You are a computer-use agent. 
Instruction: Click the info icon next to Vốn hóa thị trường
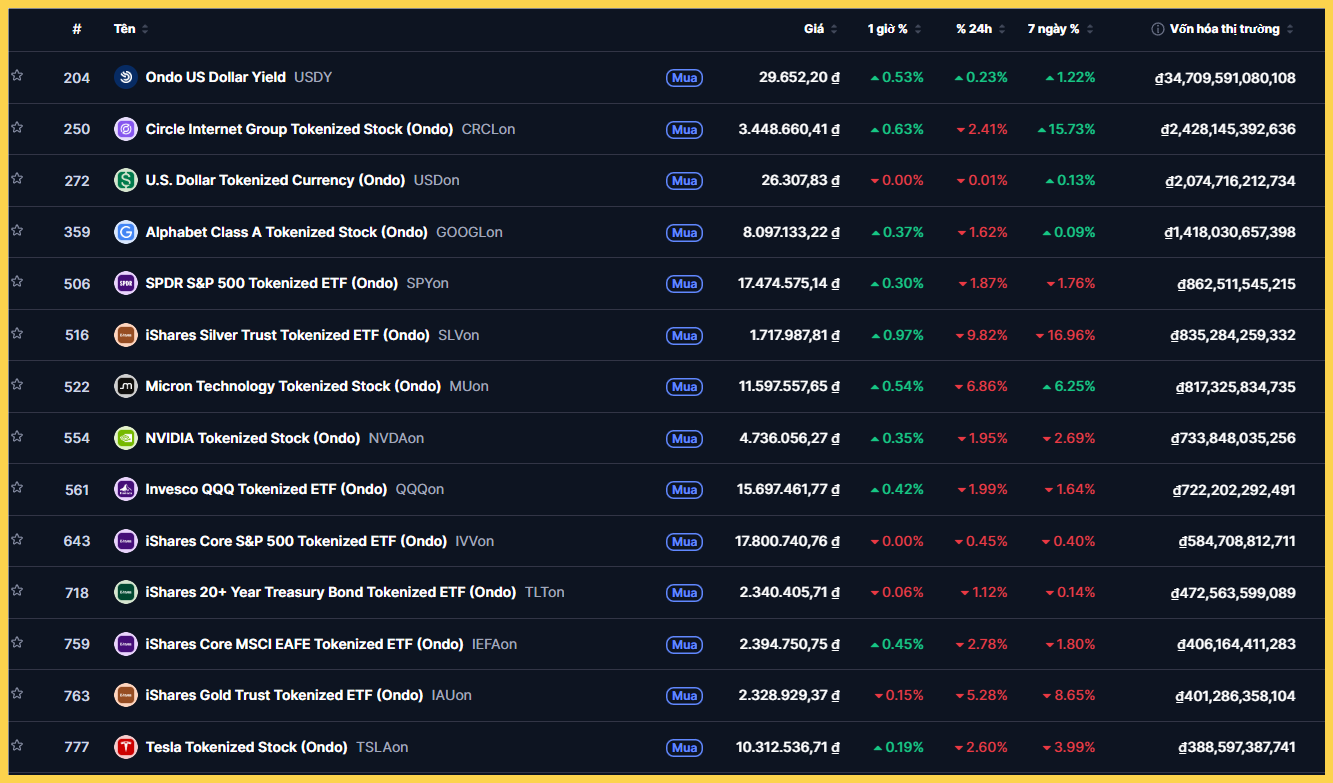click(x=1160, y=29)
